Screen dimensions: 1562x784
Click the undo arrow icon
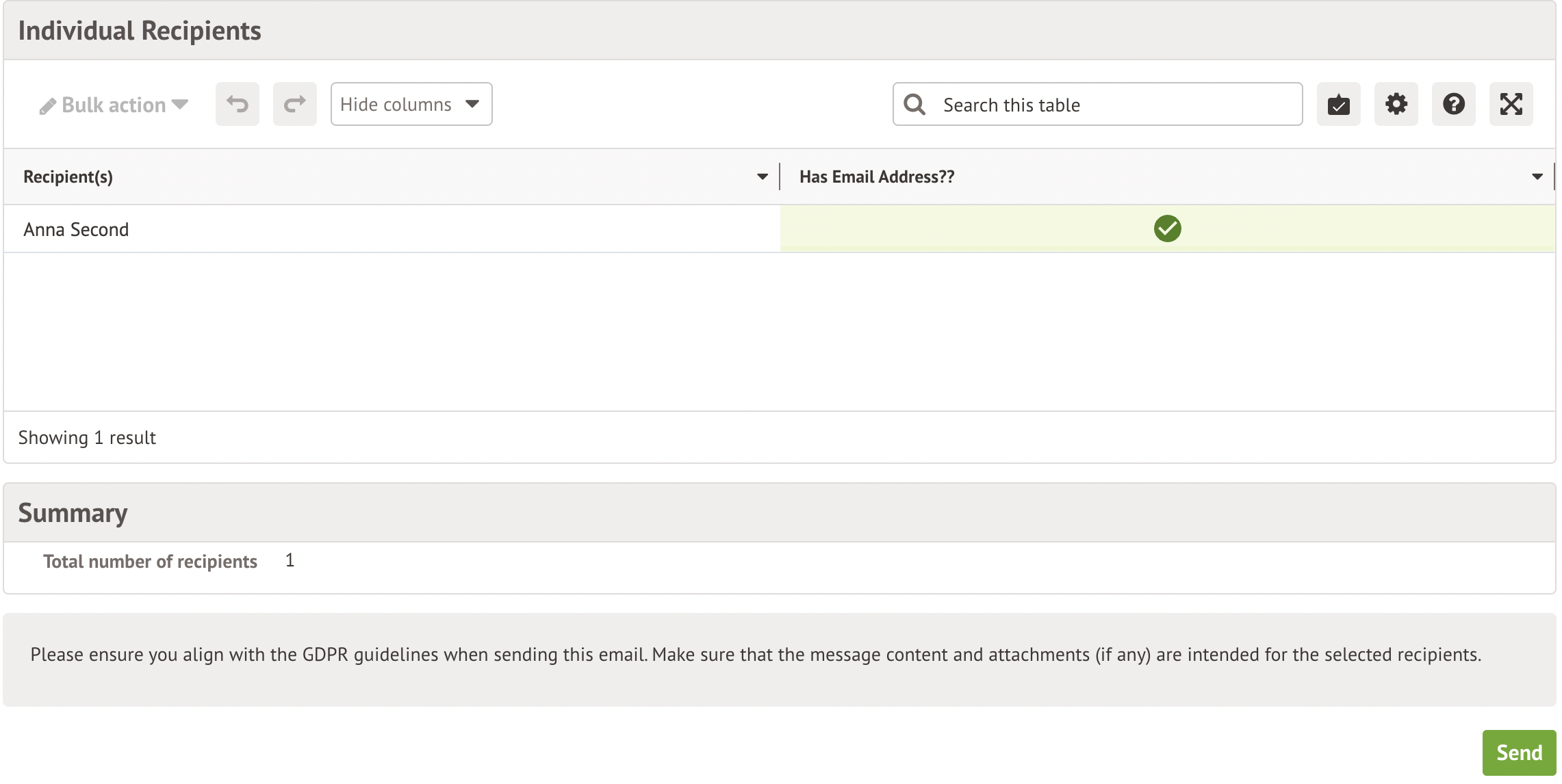tap(237, 104)
